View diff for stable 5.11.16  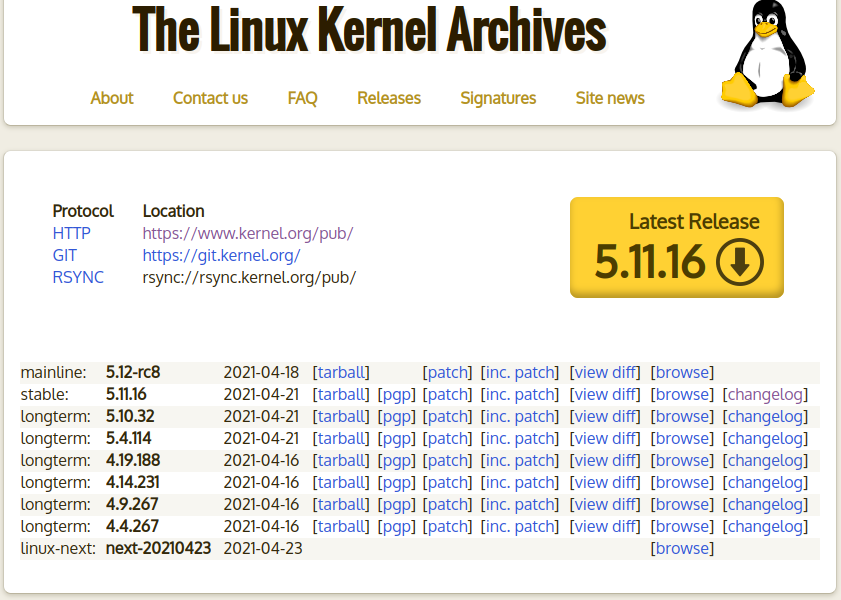(605, 394)
